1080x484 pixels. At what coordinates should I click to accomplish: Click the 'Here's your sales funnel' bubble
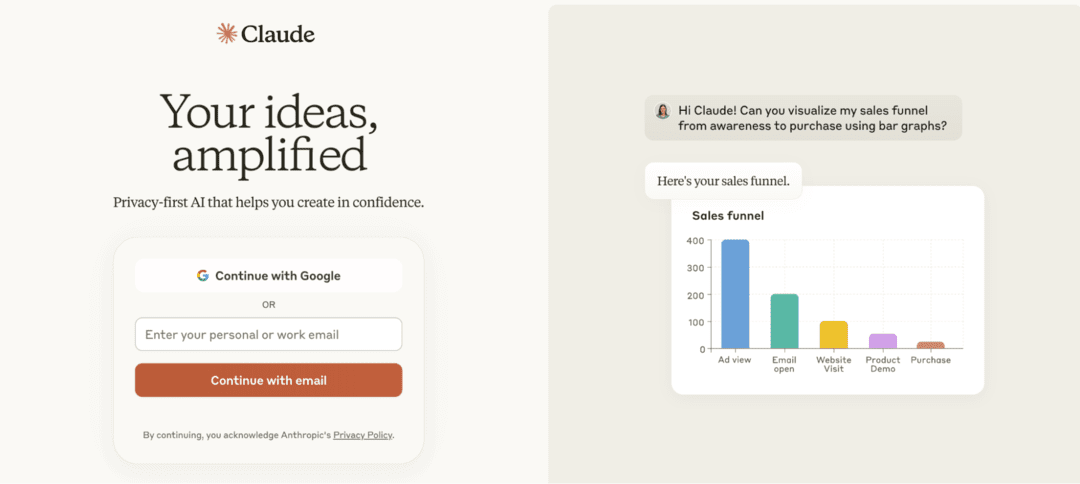[x=723, y=181]
